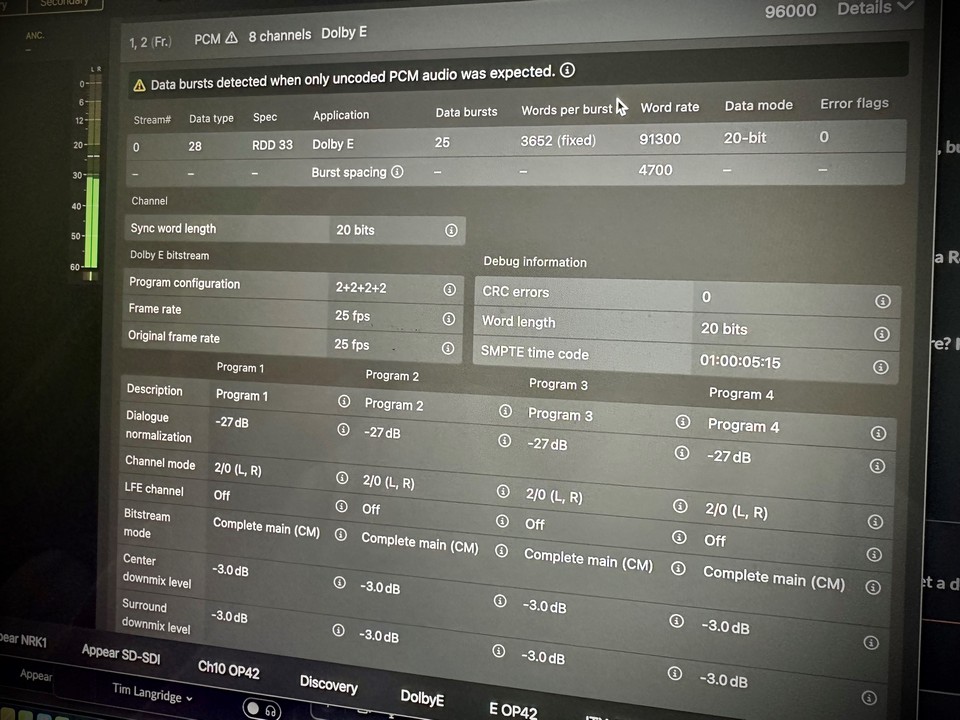Toggle the headphone monitoring switch
This screenshot has width=960, height=720.
tap(263, 709)
